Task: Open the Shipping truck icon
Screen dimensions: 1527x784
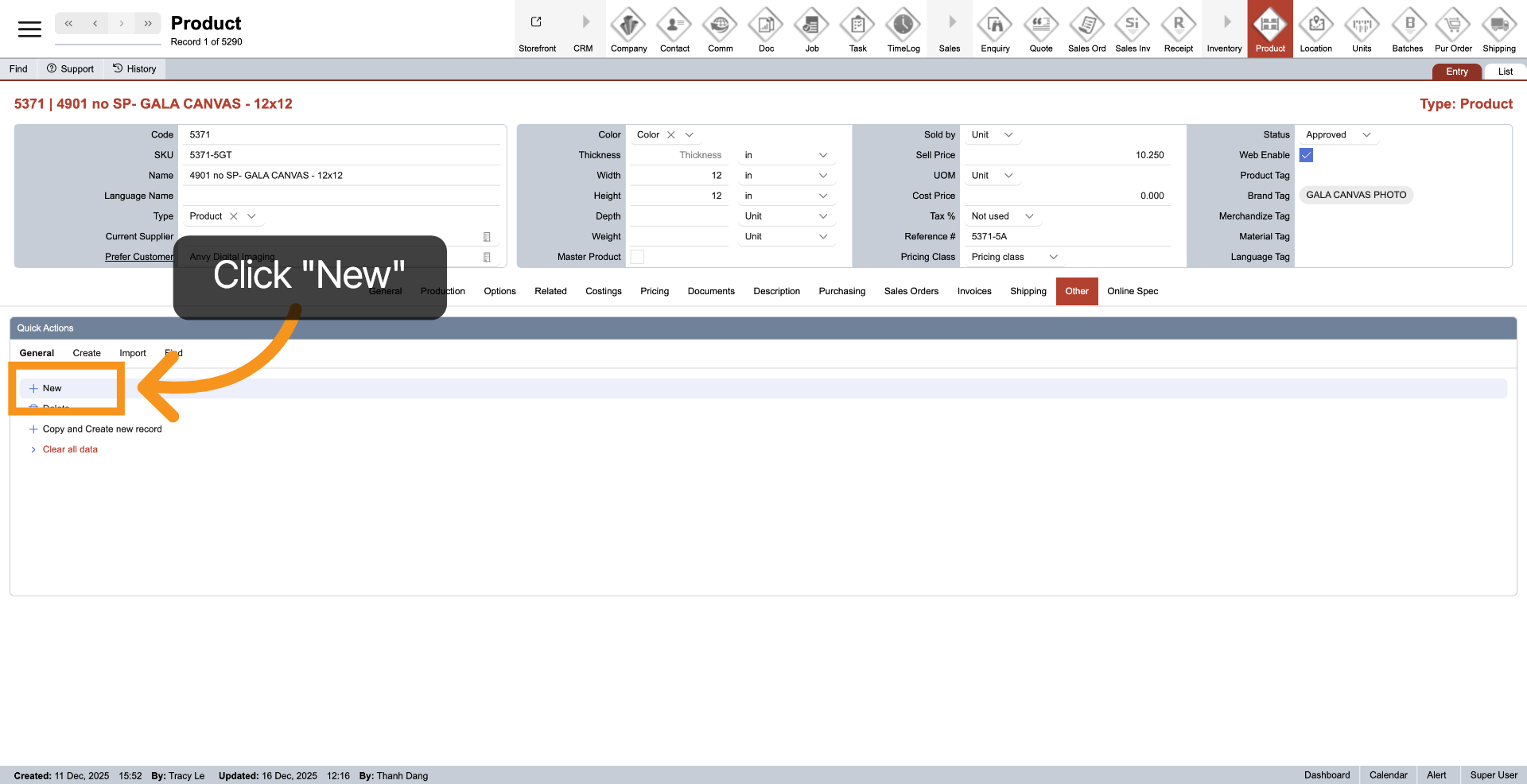Action: [x=1498, y=25]
